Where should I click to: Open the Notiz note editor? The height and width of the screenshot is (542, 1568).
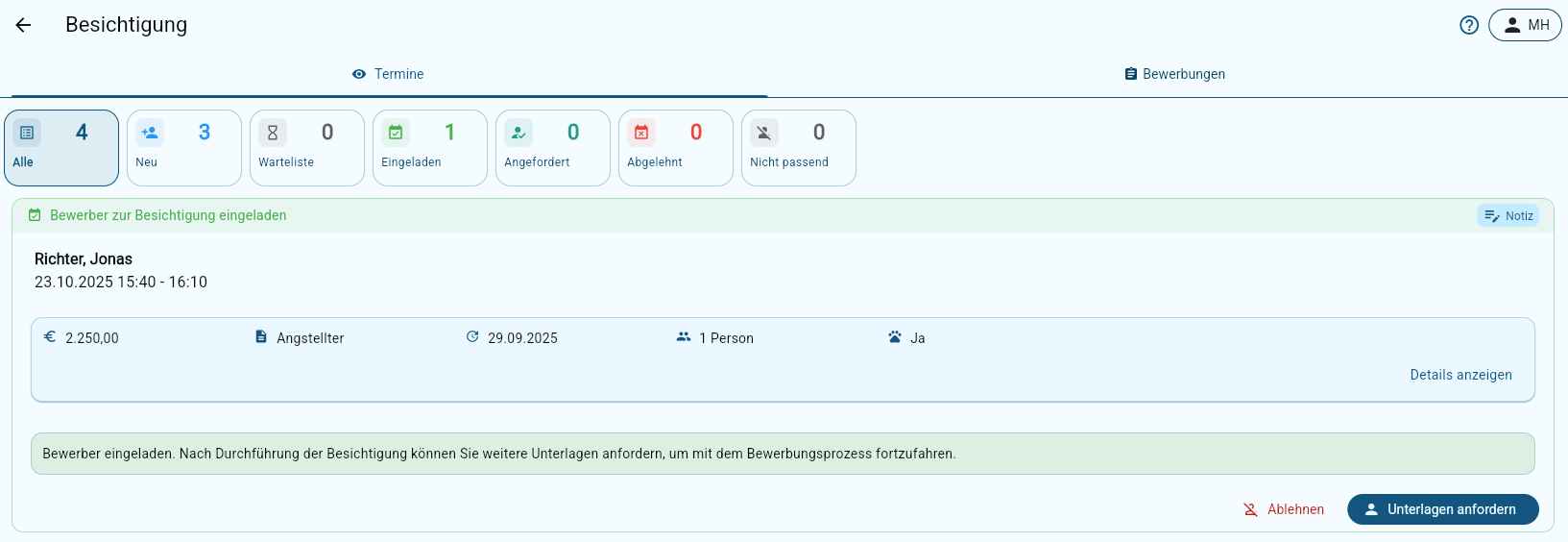[x=1508, y=216]
